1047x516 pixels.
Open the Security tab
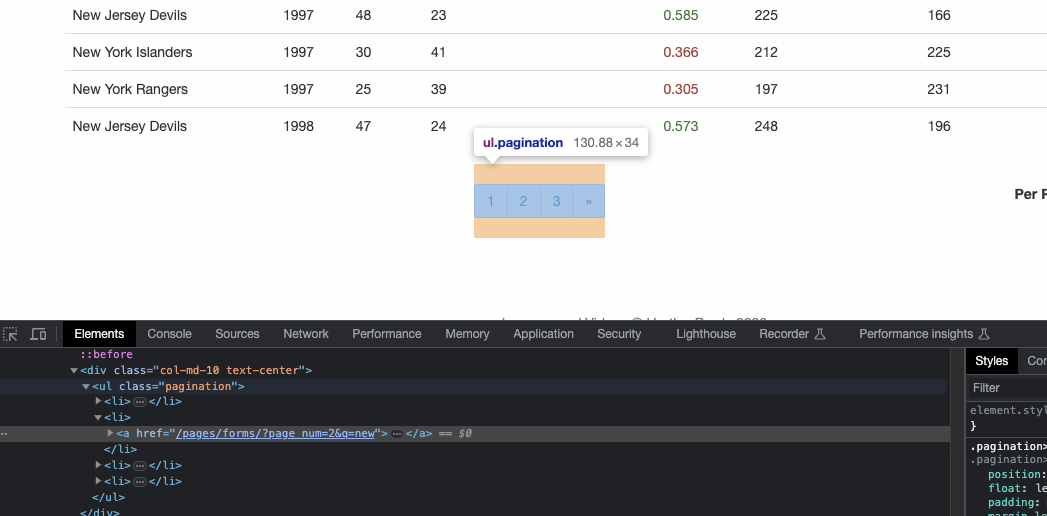(x=619, y=334)
